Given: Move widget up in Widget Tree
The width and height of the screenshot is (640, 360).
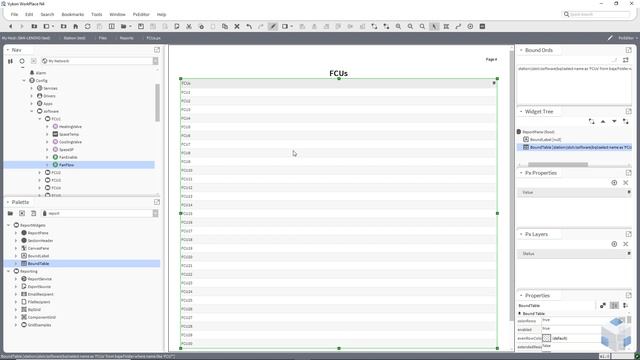Looking at the screenshot, I should tap(603, 122).
